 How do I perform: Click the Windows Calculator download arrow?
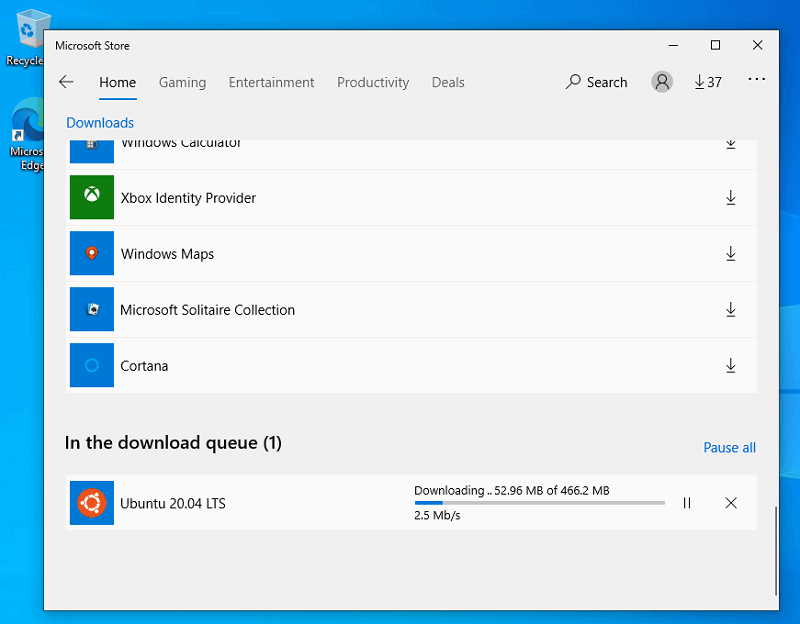[x=731, y=144]
